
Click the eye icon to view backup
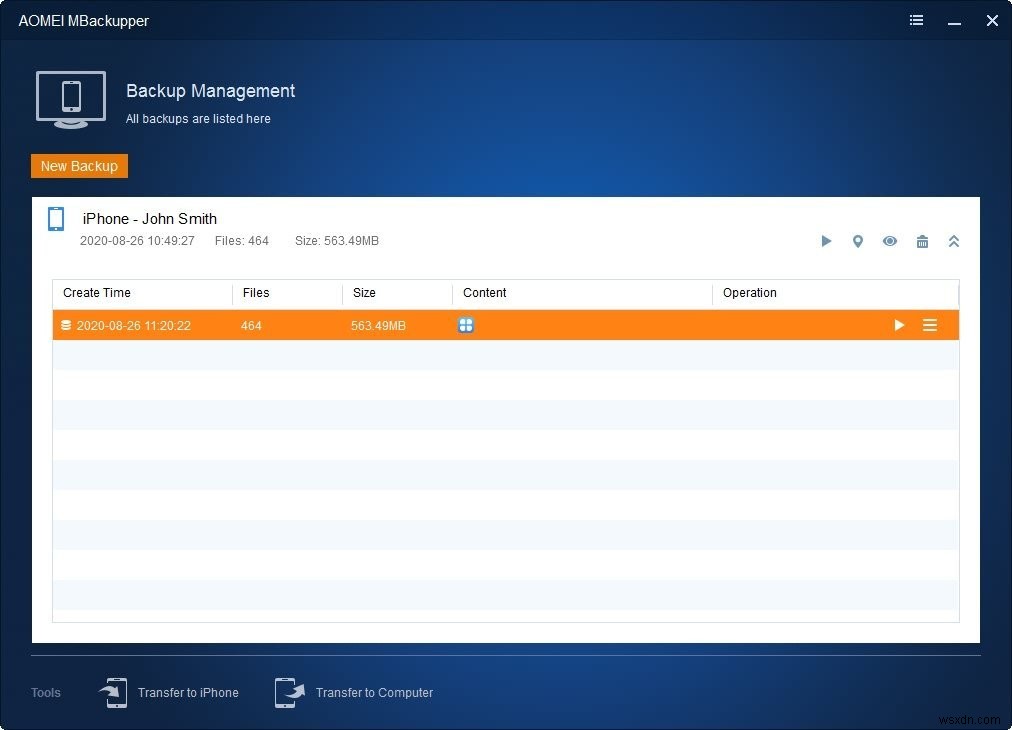click(890, 241)
